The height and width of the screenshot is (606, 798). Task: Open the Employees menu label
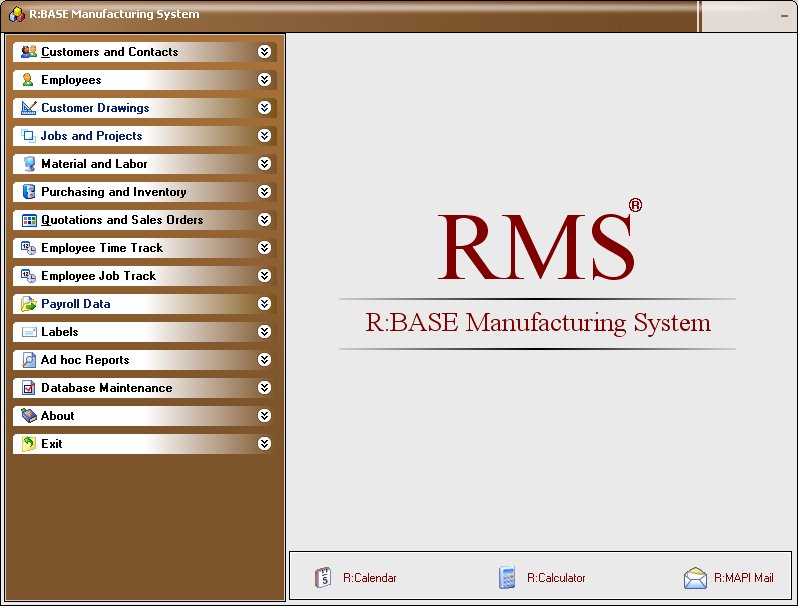pos(71,80)
